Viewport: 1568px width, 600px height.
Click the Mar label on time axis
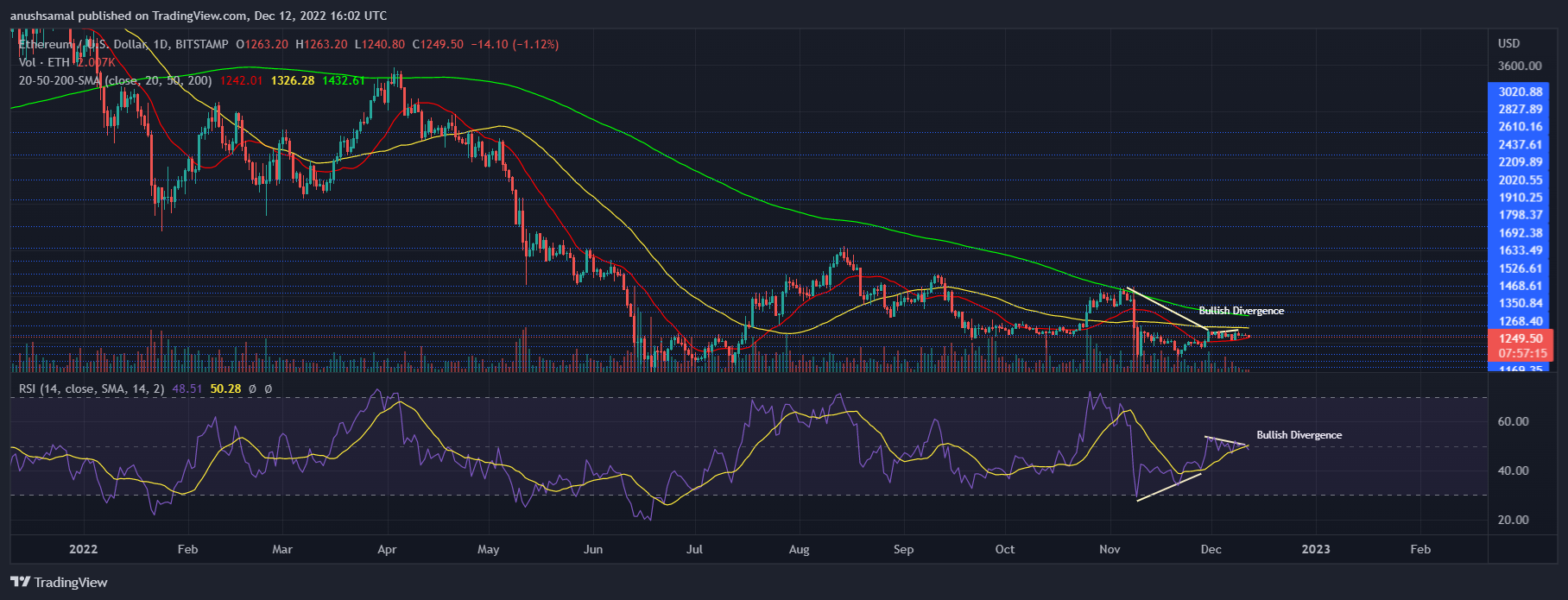point(282,549)
